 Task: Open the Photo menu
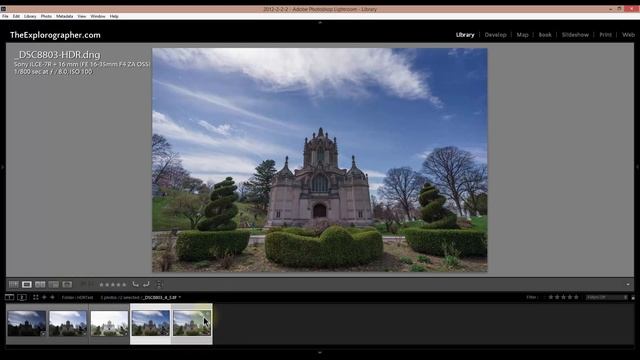pos(46,16)
